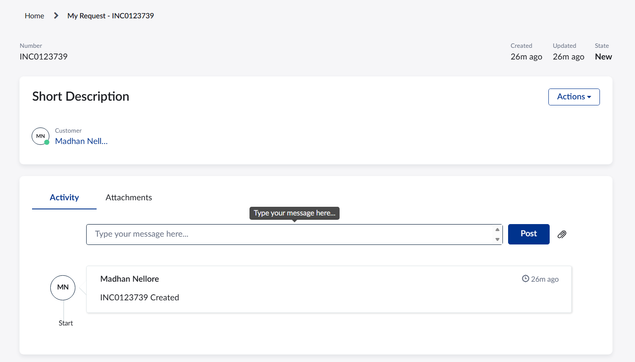
Task: Click the MN customer avatar
Action: tap(40, 136)
